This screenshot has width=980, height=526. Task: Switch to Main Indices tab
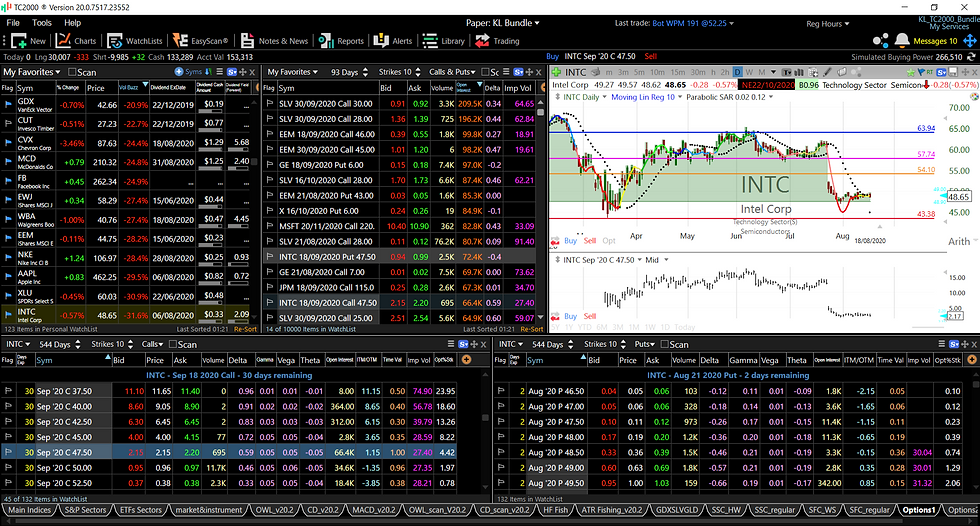pyautogui.click(x=29, y=510)
